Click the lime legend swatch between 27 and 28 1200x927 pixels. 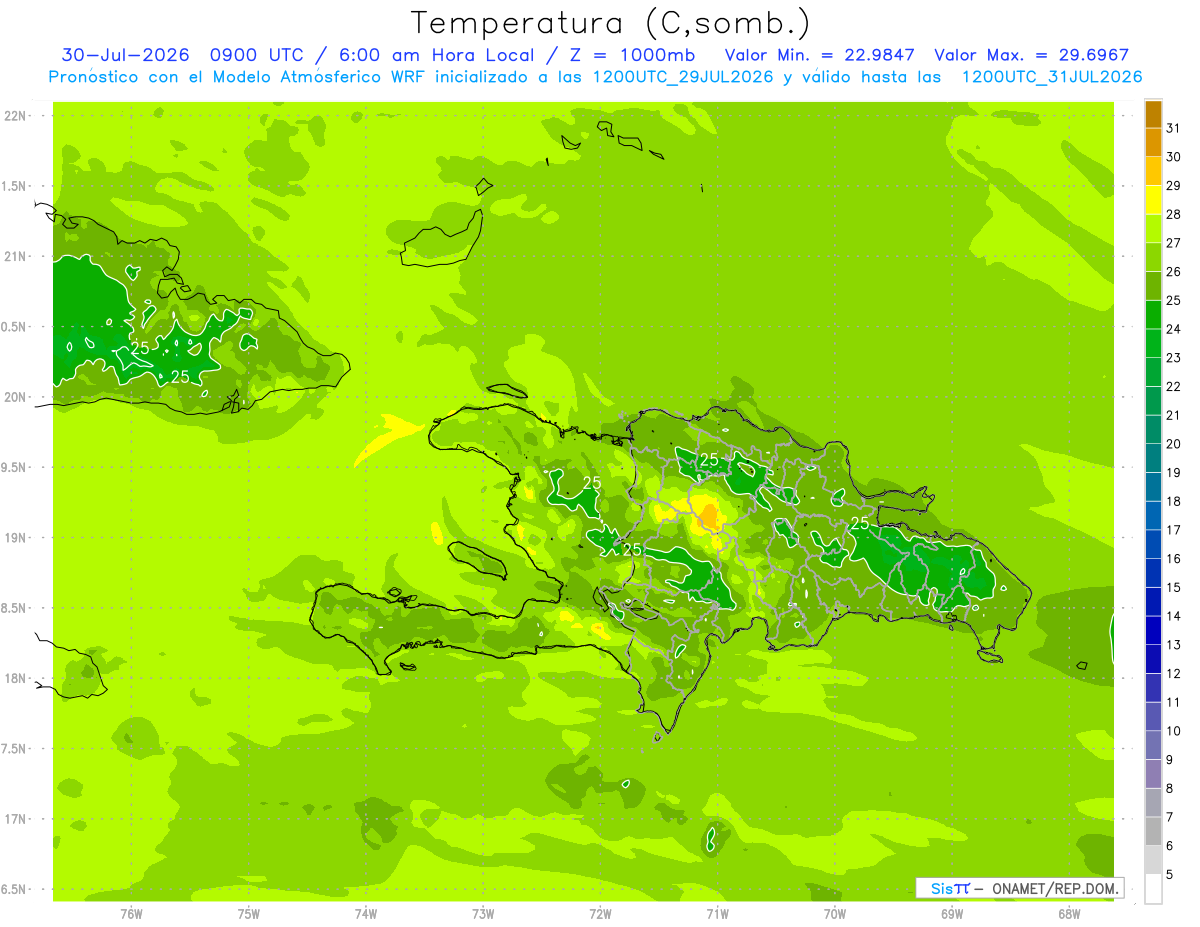click(1153, 229)
